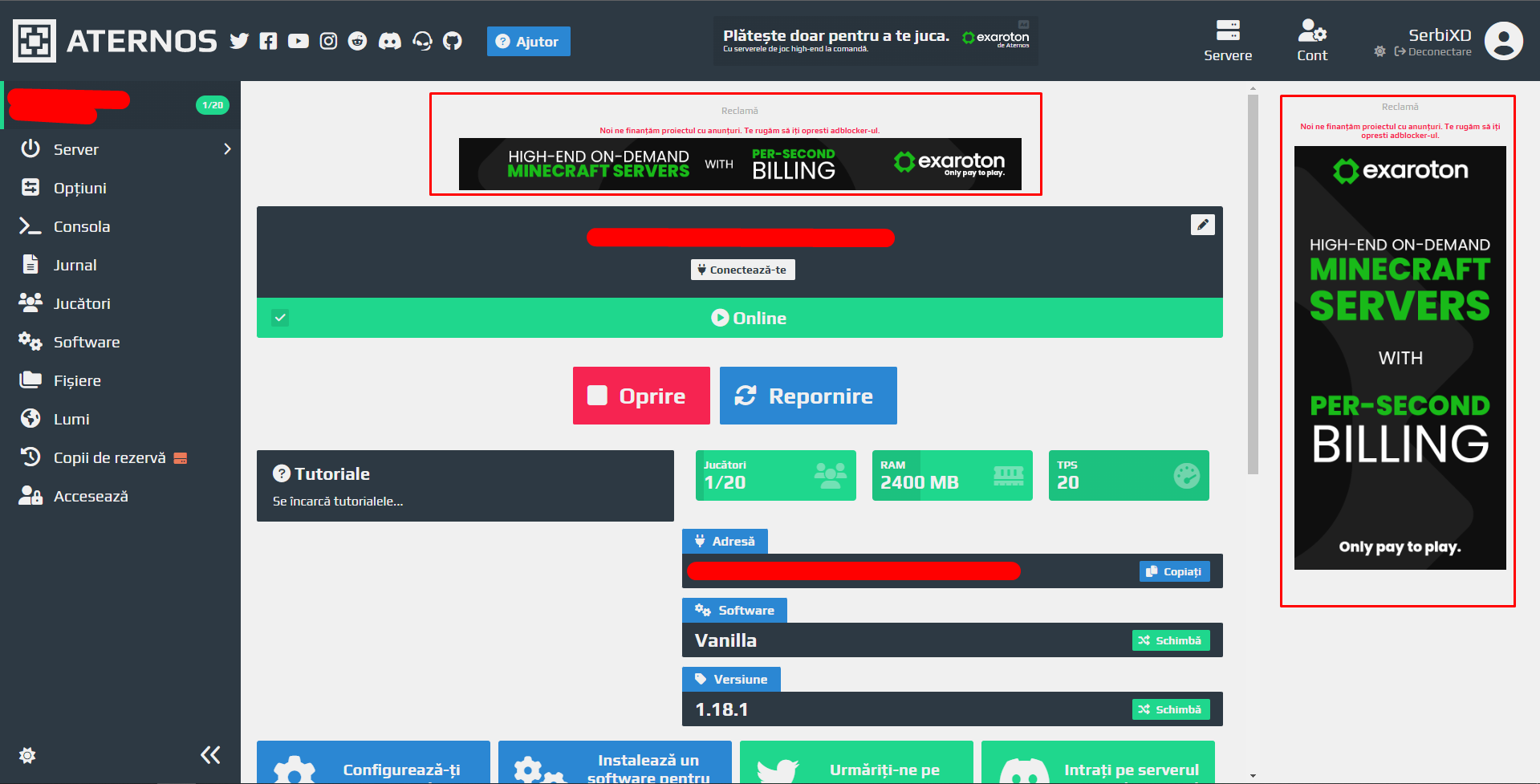Open the Discord icon in the header
Image resolution: width=1540 pixels, height=784 pixels.
coord(390,41)
